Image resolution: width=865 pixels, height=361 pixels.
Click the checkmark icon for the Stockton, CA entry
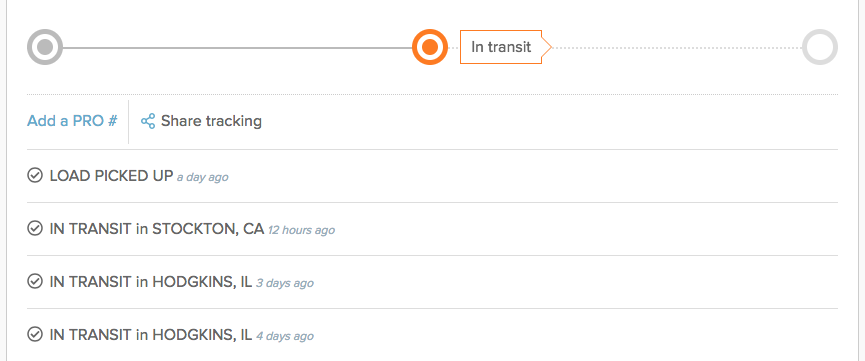coord(35,229)
